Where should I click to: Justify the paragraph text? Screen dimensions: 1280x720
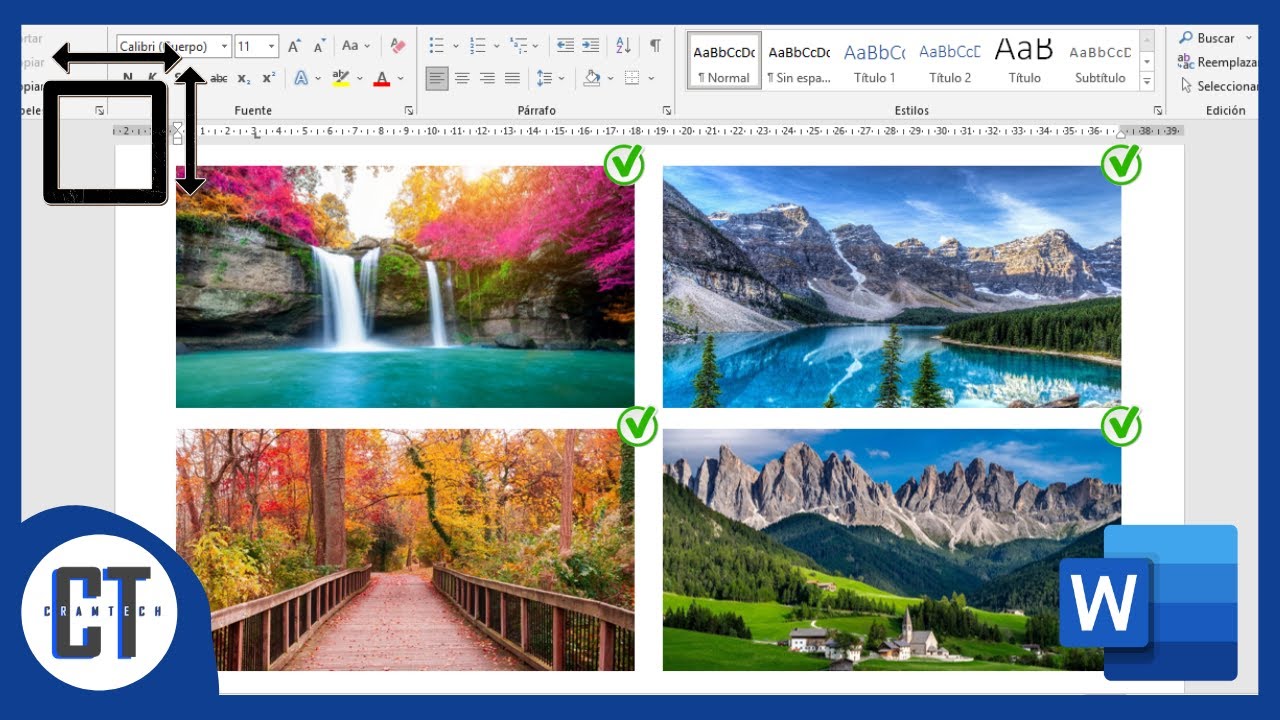click(512, 78)
